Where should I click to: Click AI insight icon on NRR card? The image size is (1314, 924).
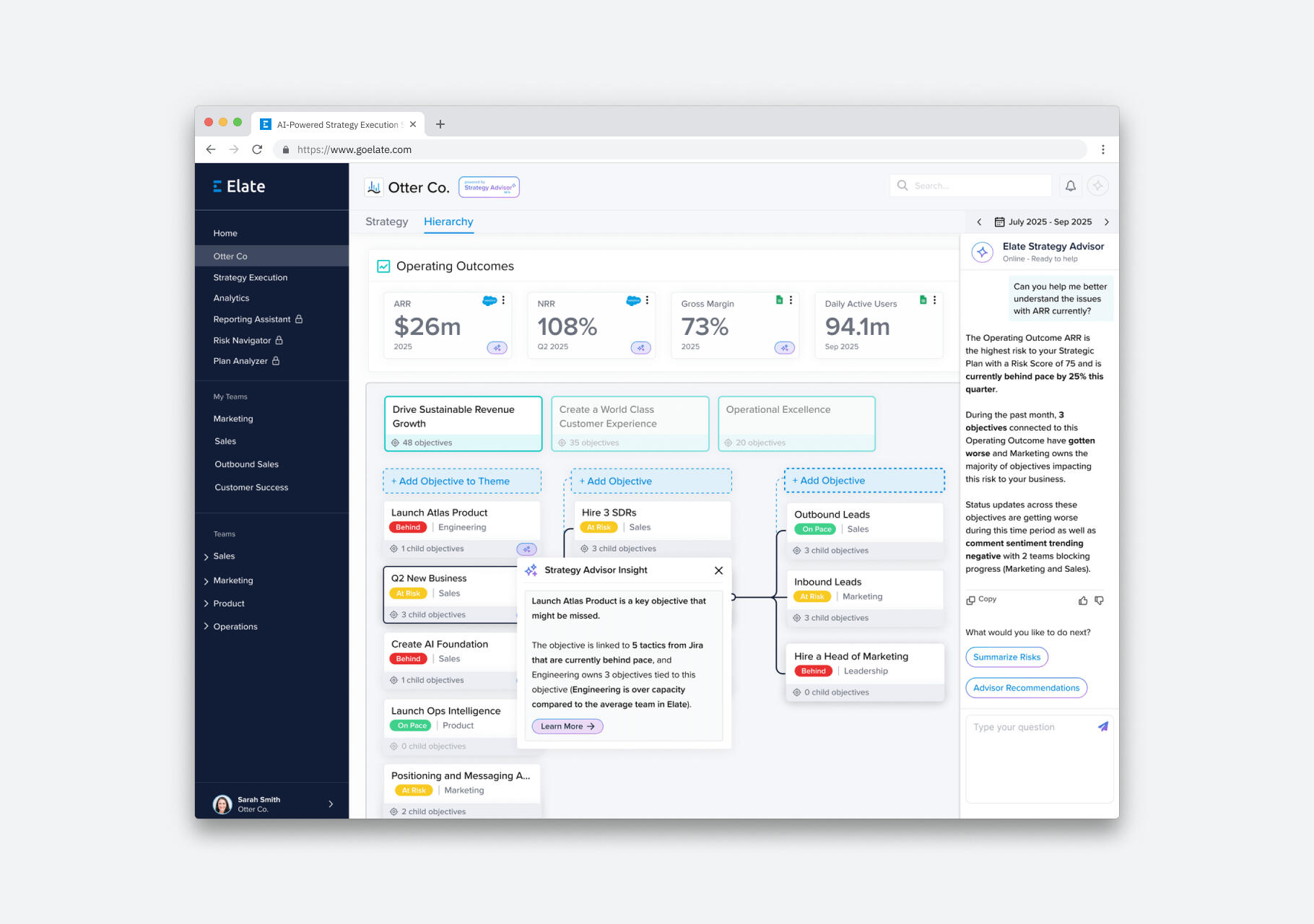point(640,348)
